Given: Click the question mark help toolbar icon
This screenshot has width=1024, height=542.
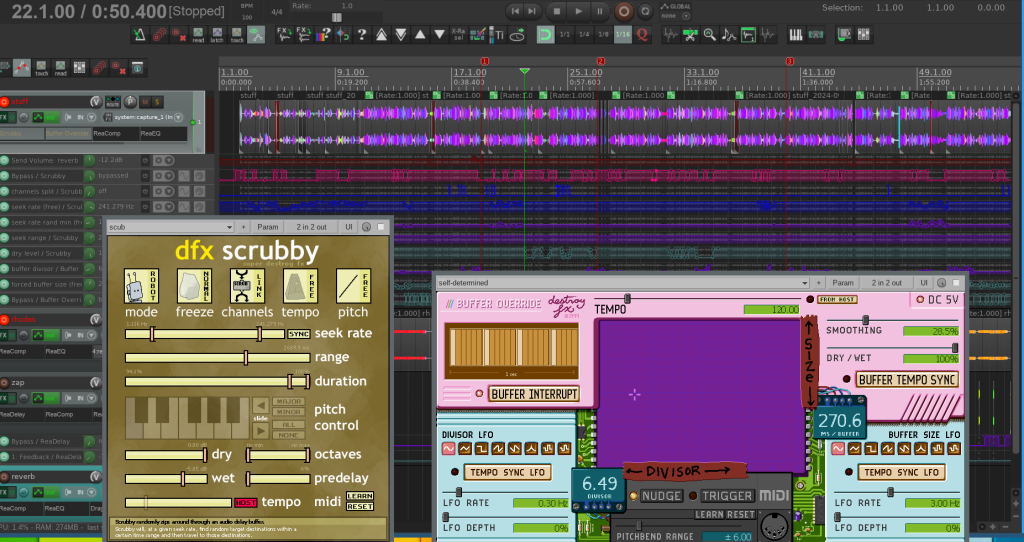Looking at the screenshot, I should [361, 35].
